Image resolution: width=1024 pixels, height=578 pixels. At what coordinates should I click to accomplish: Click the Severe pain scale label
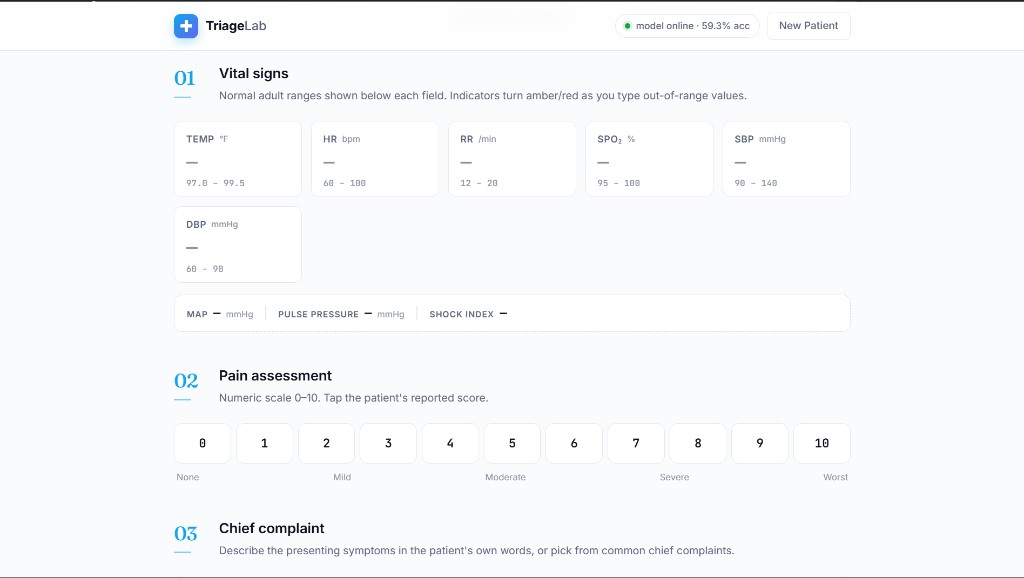point(675,477)
